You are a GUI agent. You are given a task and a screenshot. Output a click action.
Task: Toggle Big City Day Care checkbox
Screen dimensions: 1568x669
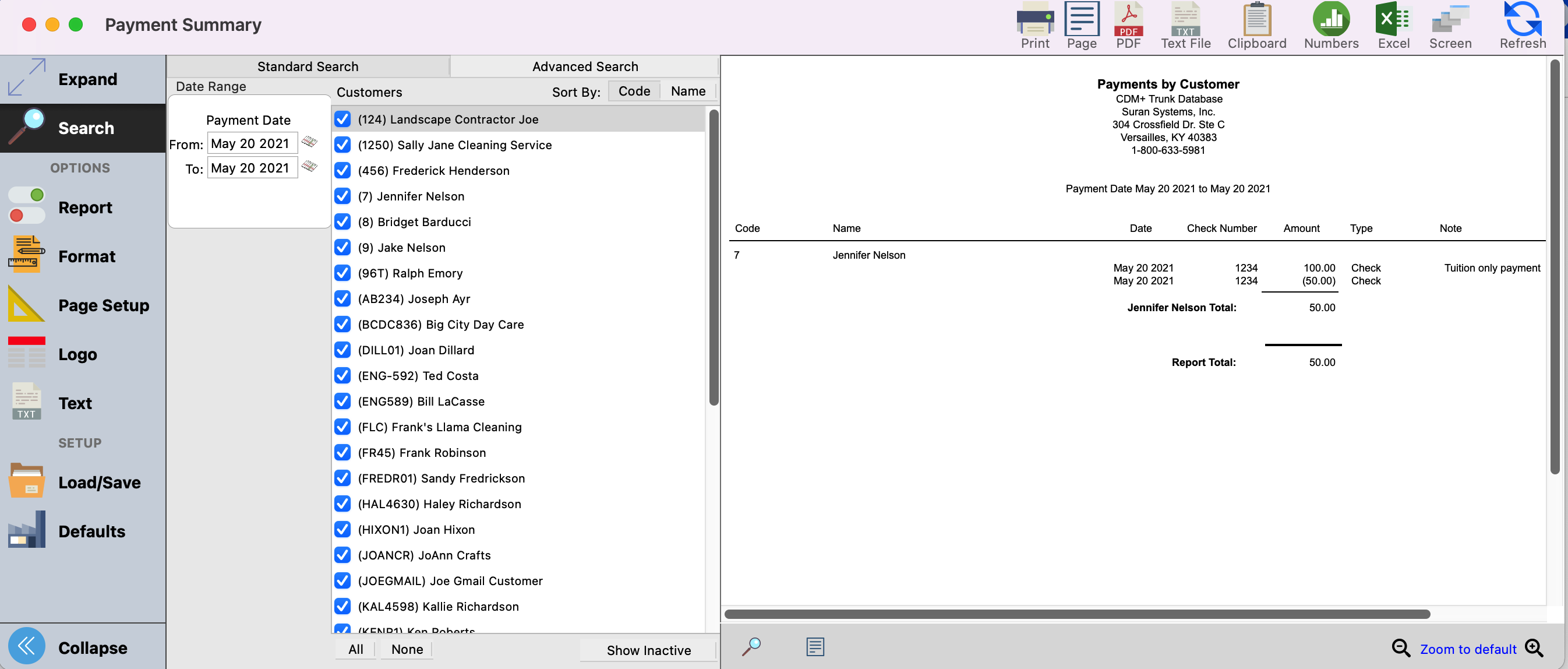tap(342, 325)
